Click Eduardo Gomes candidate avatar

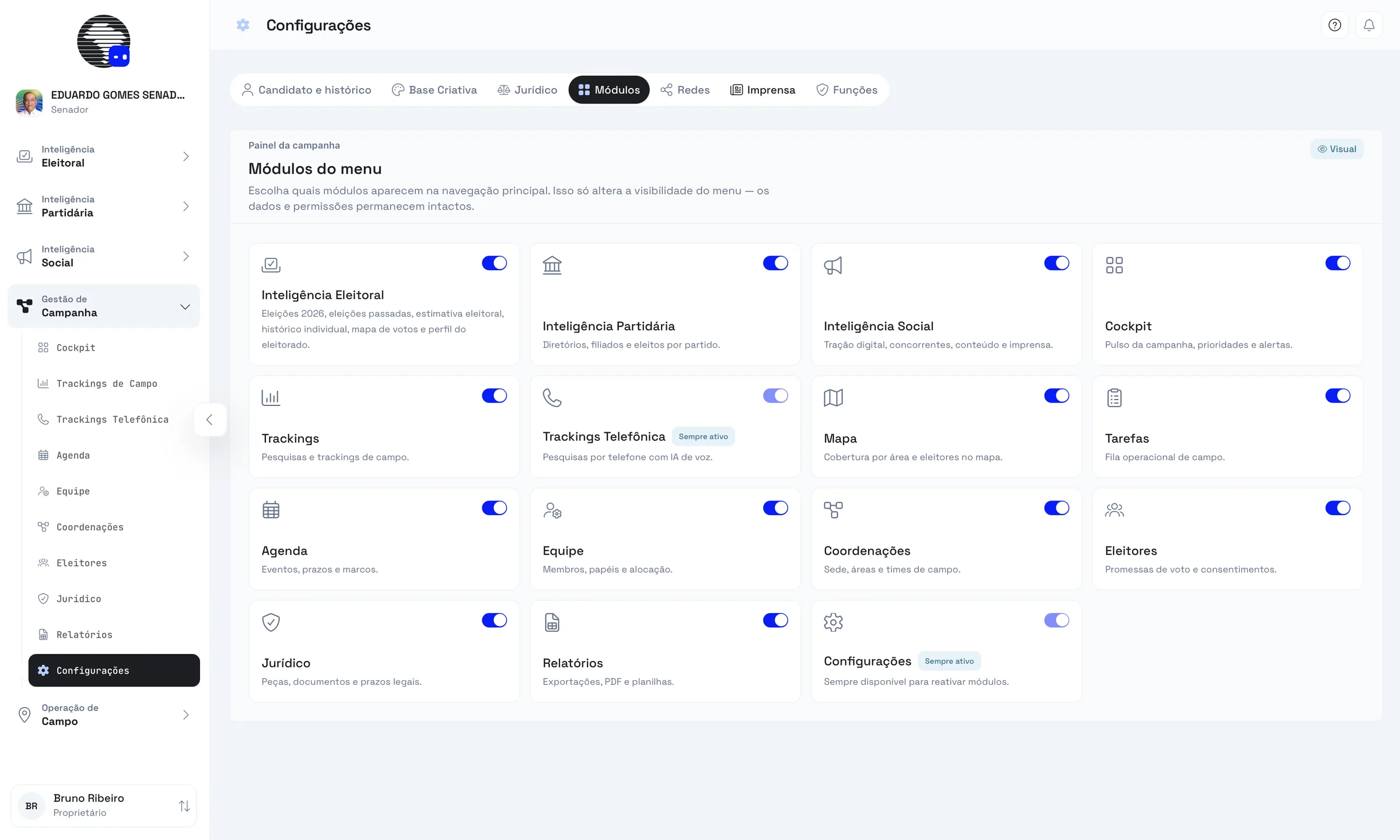pyautogui.click(x=29, y=102)
